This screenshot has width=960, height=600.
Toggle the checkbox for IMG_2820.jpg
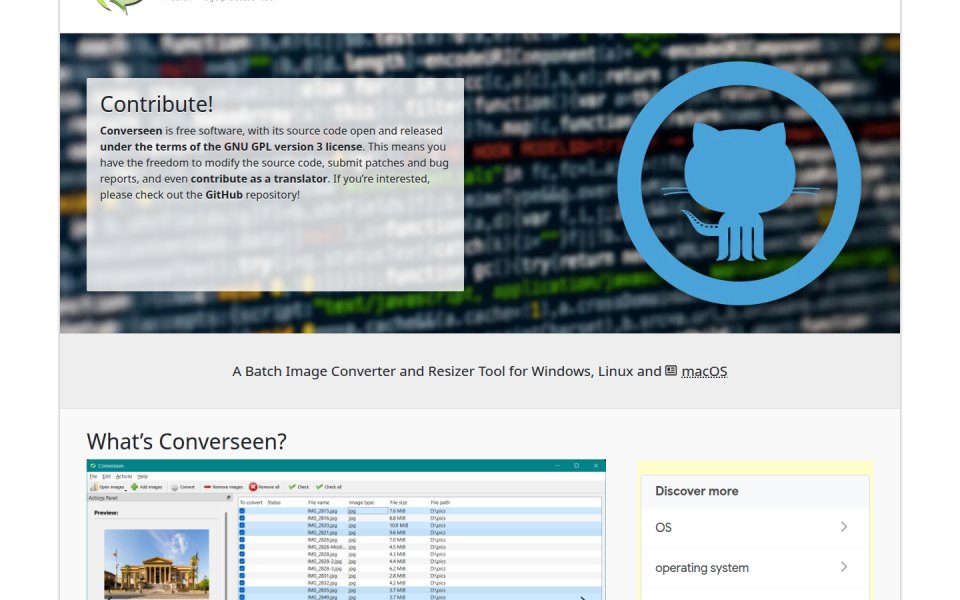[242, 525]
